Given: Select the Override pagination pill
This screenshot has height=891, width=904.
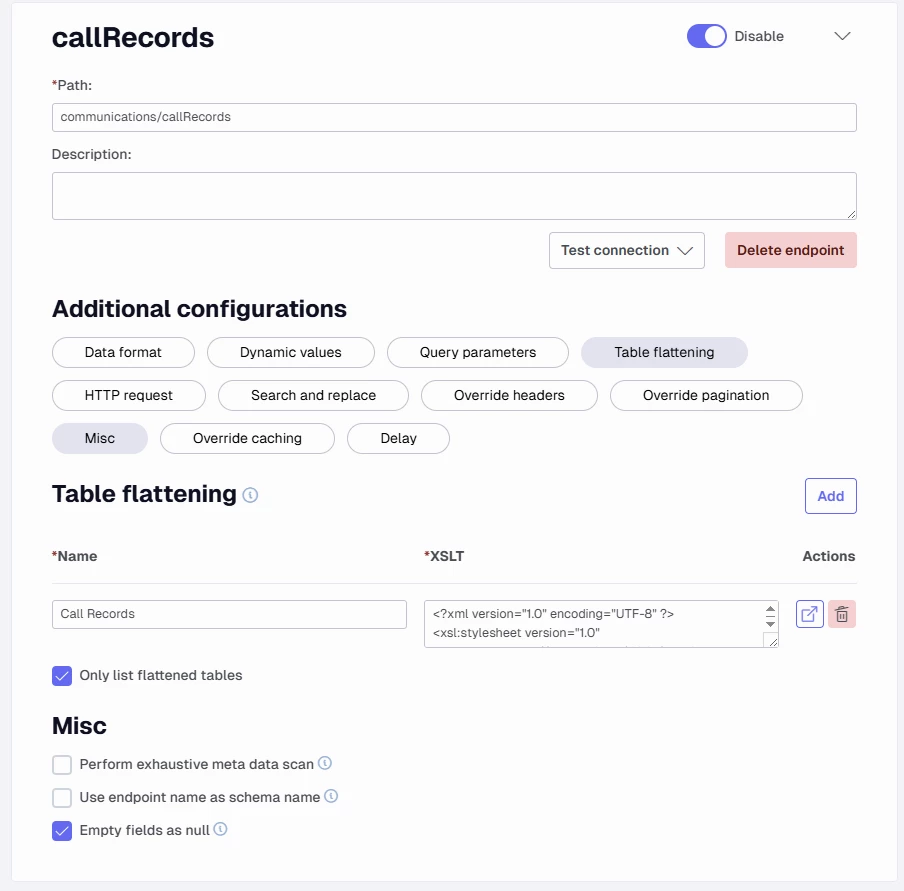Looking at the screenshot, I should tap(705, 395).
